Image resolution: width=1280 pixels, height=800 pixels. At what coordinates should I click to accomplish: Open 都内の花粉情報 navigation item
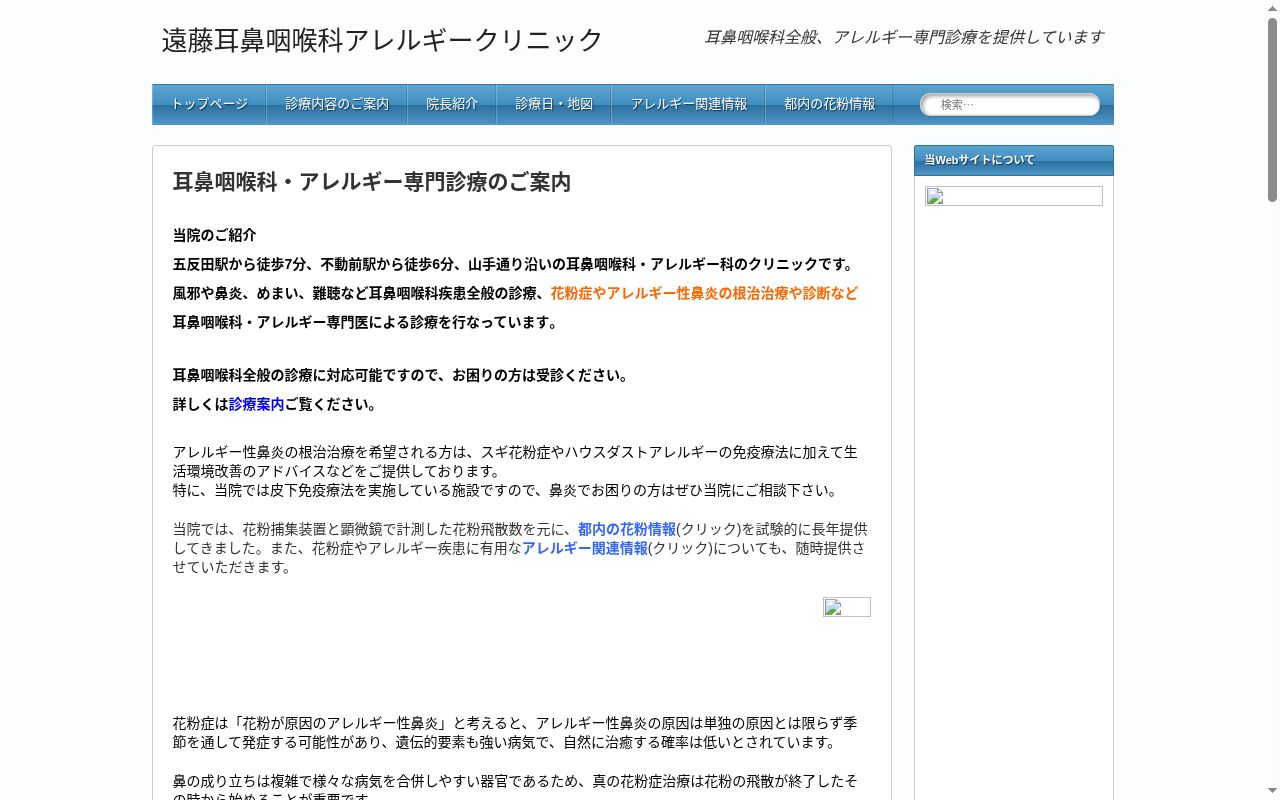(829, 104)
